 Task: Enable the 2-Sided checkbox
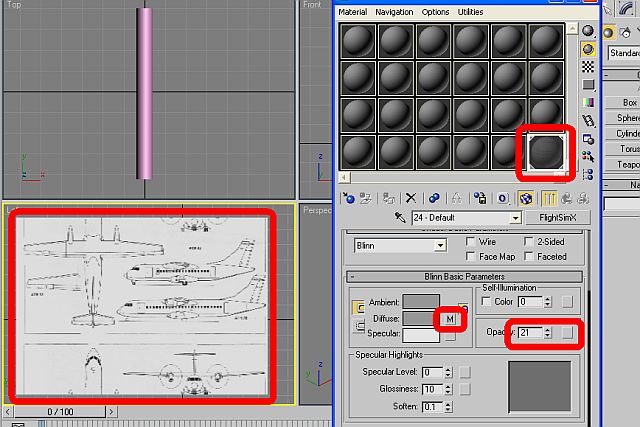click(x=529, y=242)
